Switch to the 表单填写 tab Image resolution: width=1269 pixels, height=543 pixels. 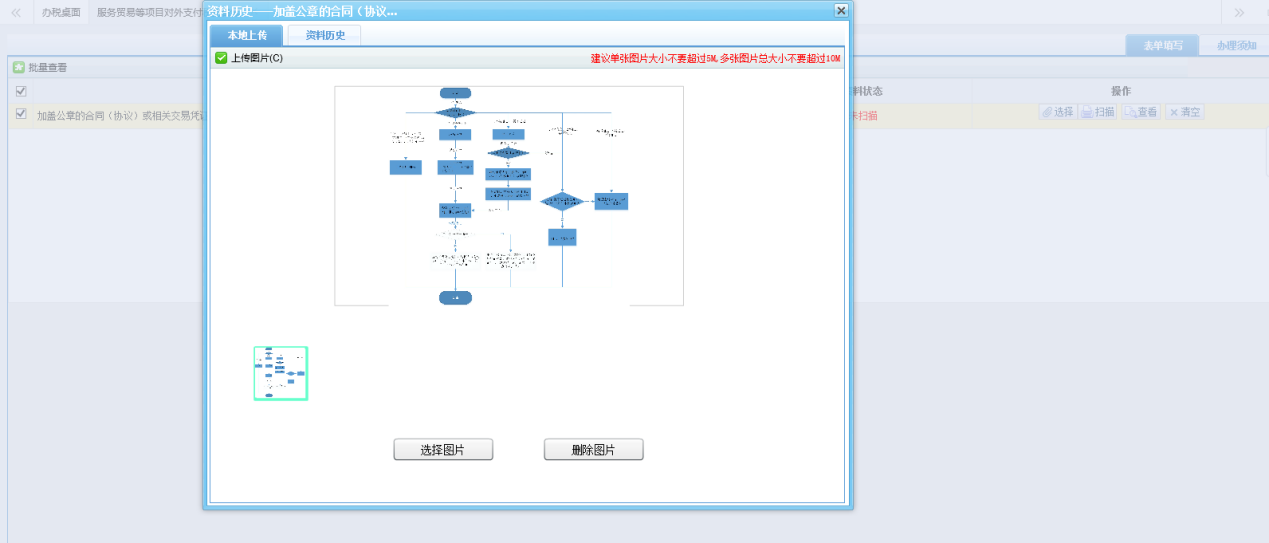click(1162, 45)
